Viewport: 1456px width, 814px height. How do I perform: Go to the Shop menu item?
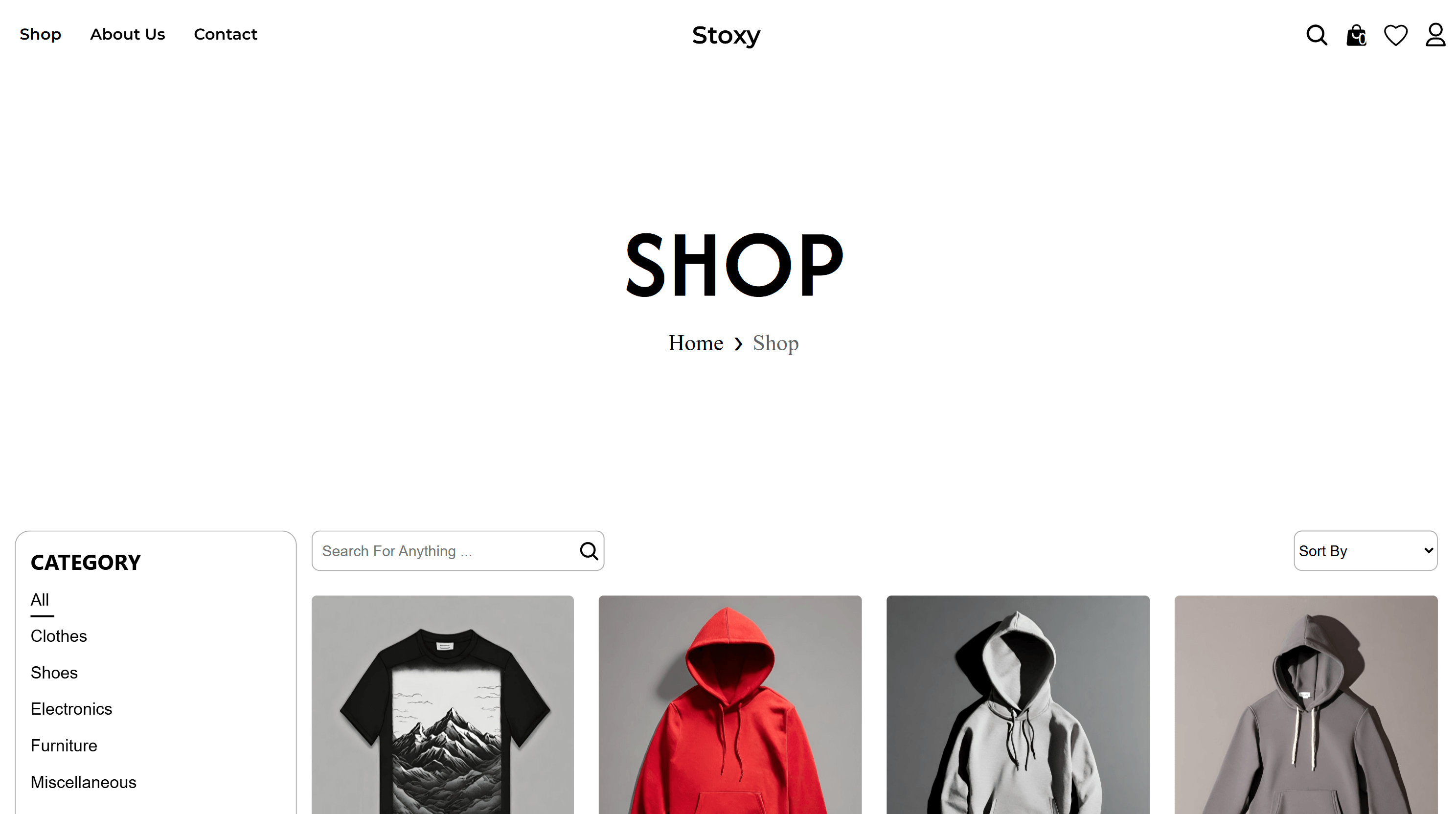[x=40, y=34]
